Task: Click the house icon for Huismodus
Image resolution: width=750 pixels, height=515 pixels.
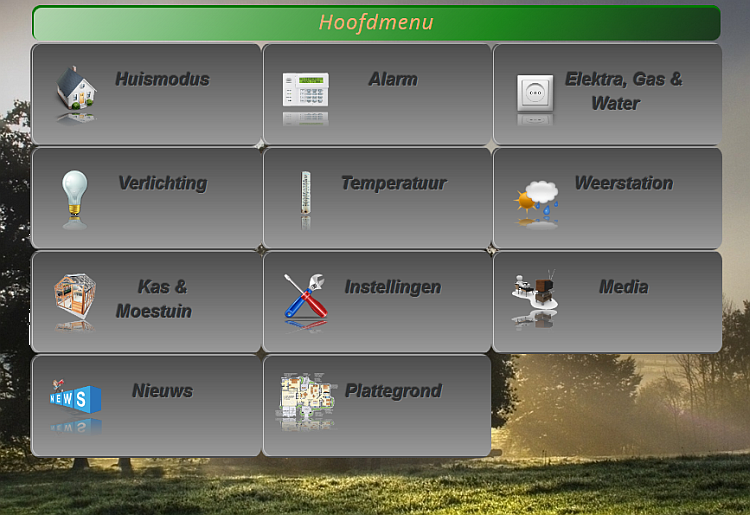Action: (76, 88)
